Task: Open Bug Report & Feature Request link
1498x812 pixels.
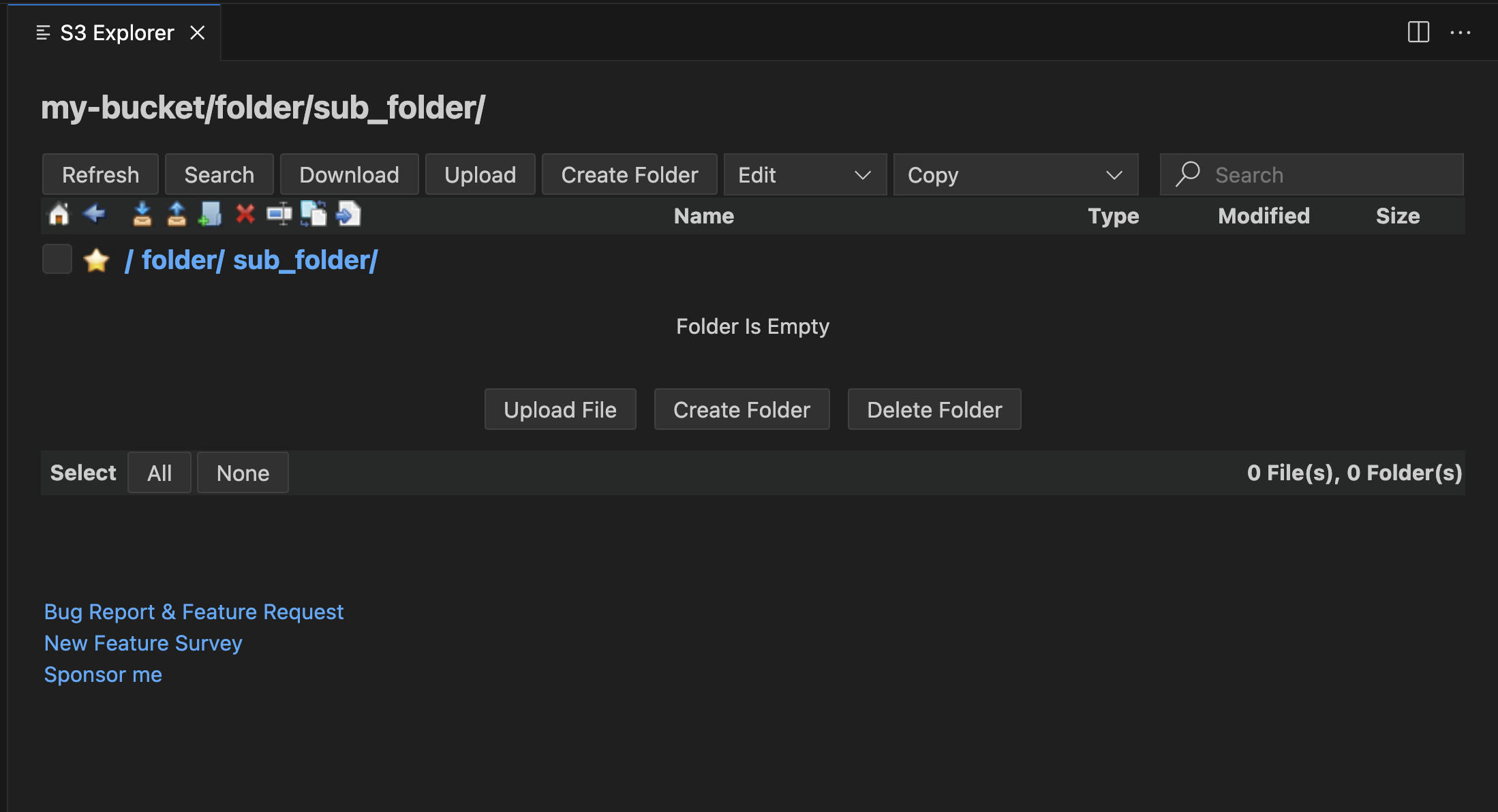Action: [x=194, y=611]
